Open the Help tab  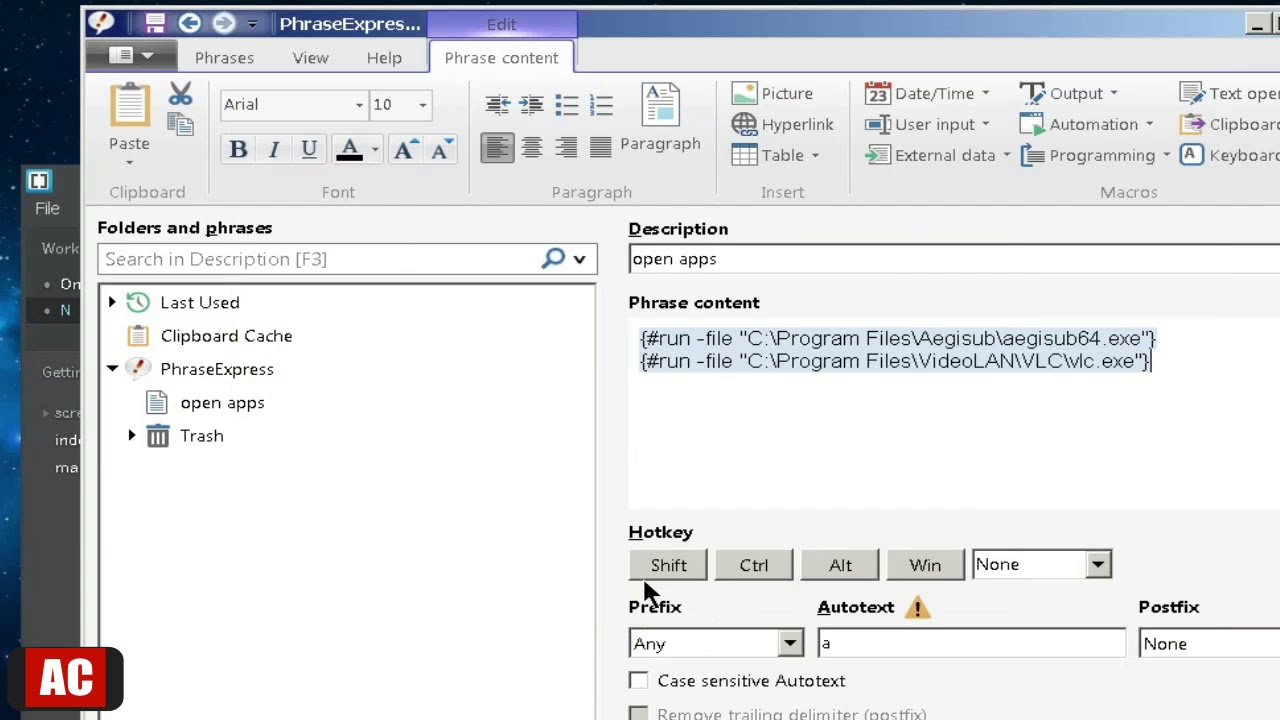[384, 58]
